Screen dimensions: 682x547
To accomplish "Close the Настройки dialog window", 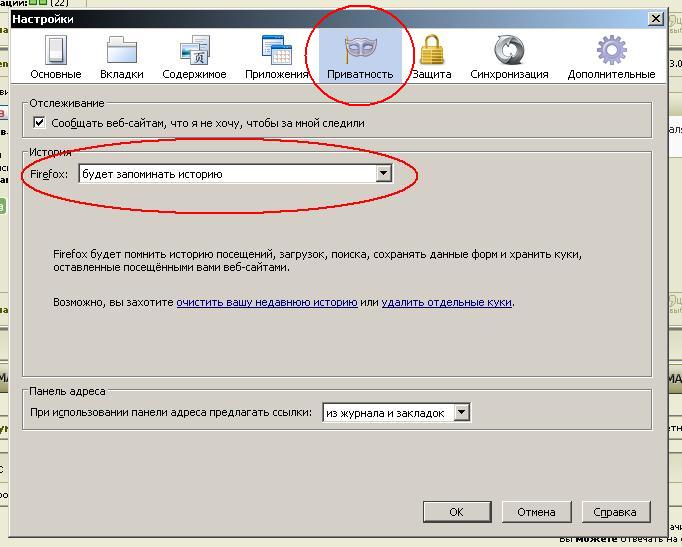I will click(x=655, y=18).
